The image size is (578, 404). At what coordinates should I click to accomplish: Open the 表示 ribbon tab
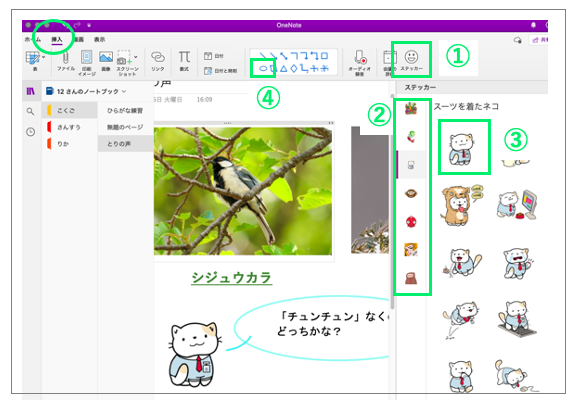point(99,39)
